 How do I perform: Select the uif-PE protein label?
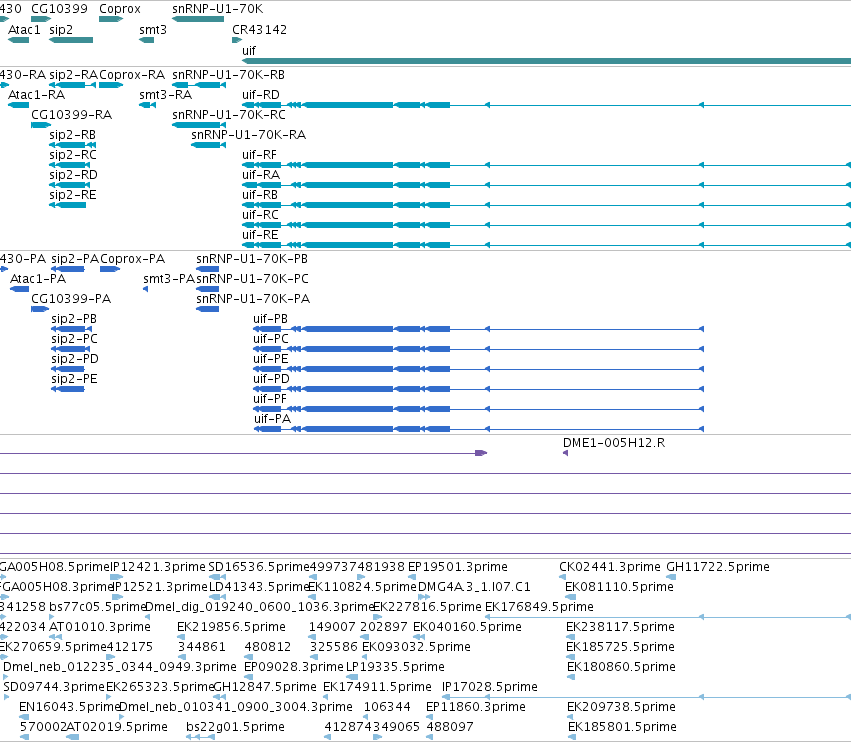click(270, 359)
